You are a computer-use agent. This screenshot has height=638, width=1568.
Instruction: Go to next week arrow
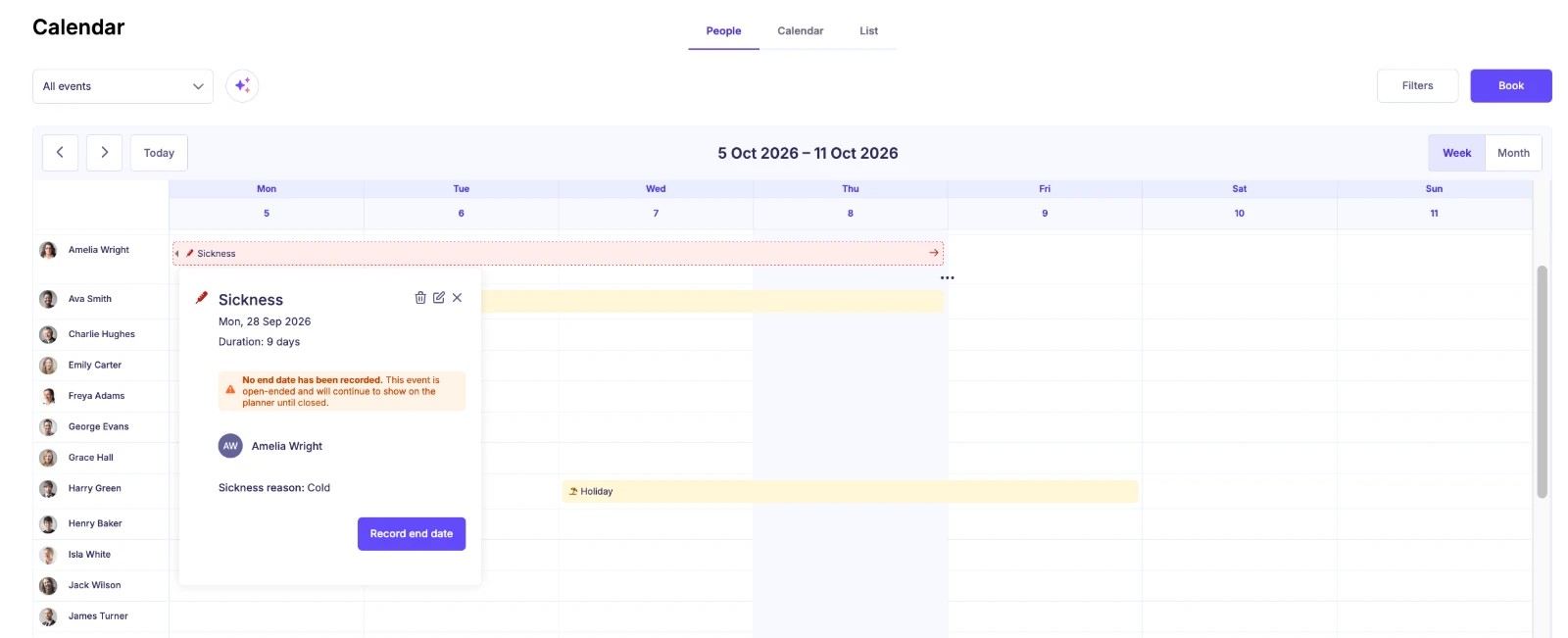104,153
